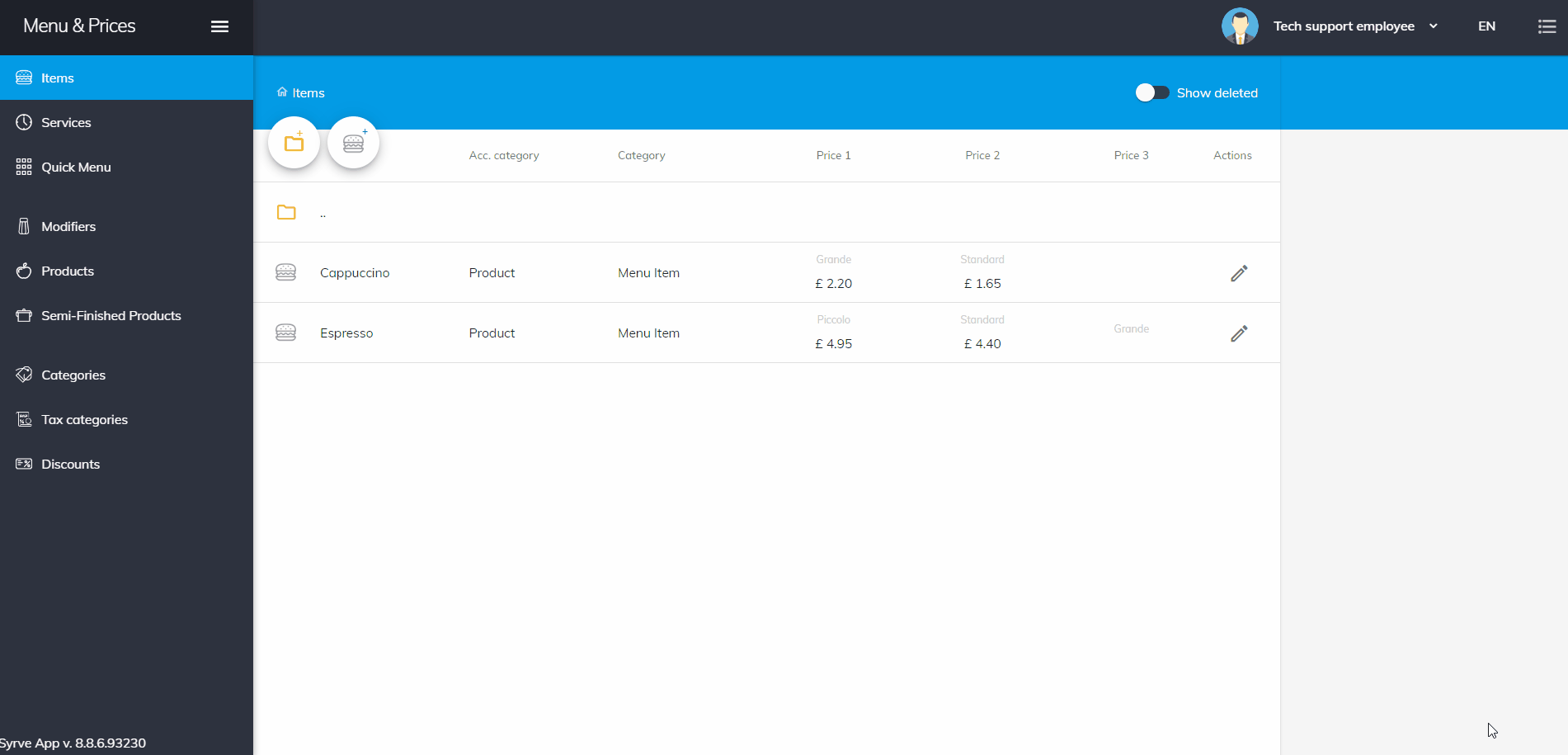Click the user avatar picture
Image resolution: width=1568 pixels, height=755 pixels.
pyautogui.click(x=1239, y=26)
